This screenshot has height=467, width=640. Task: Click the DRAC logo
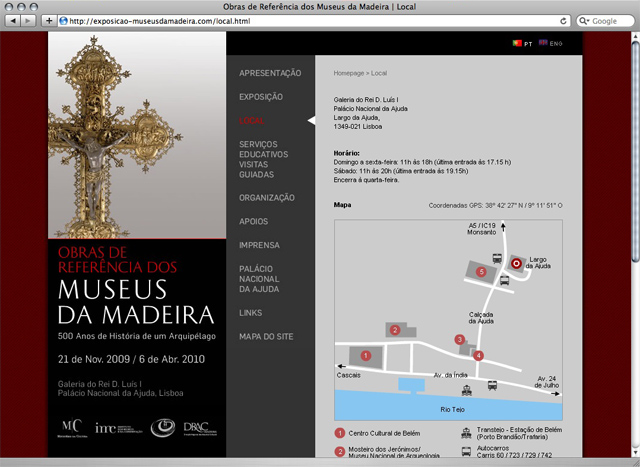pos(200,429)
